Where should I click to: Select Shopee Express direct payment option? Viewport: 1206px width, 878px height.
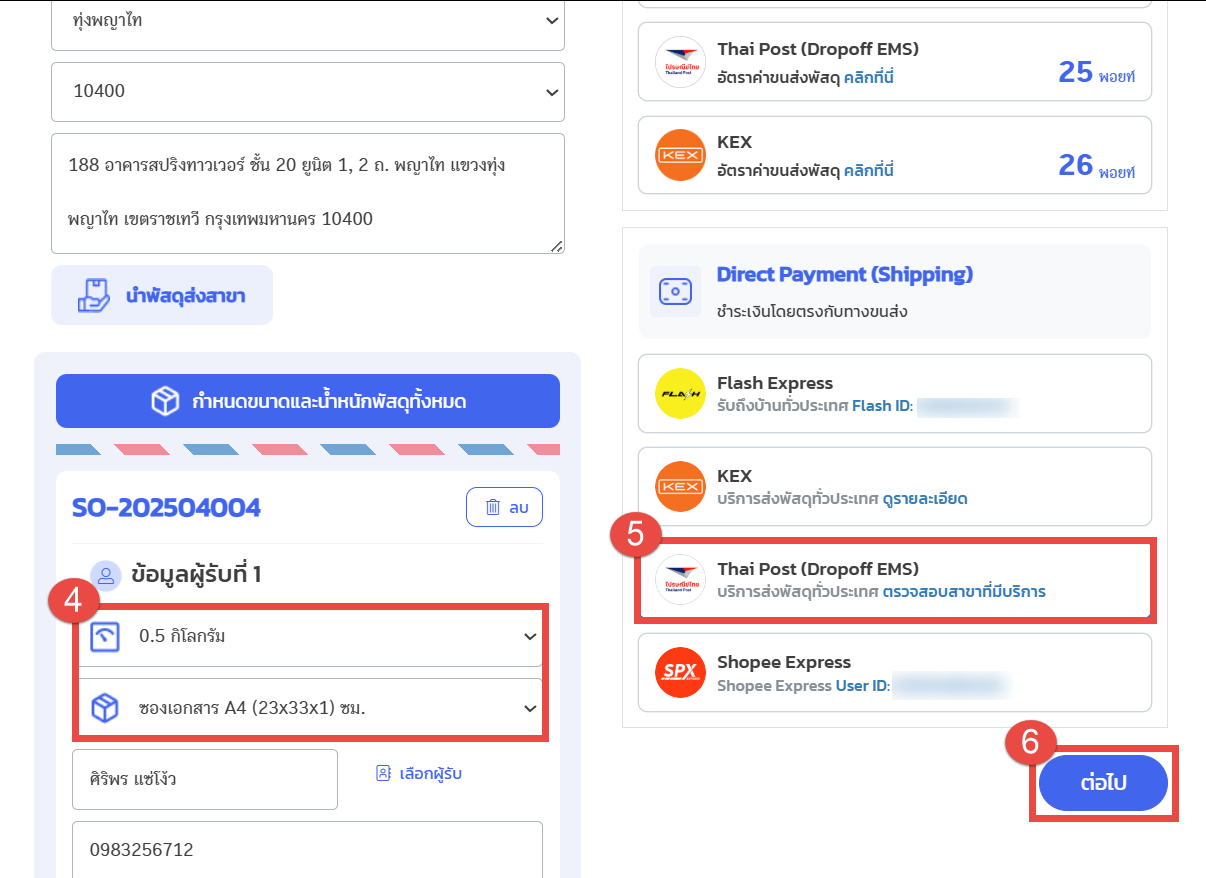(895, 672)
